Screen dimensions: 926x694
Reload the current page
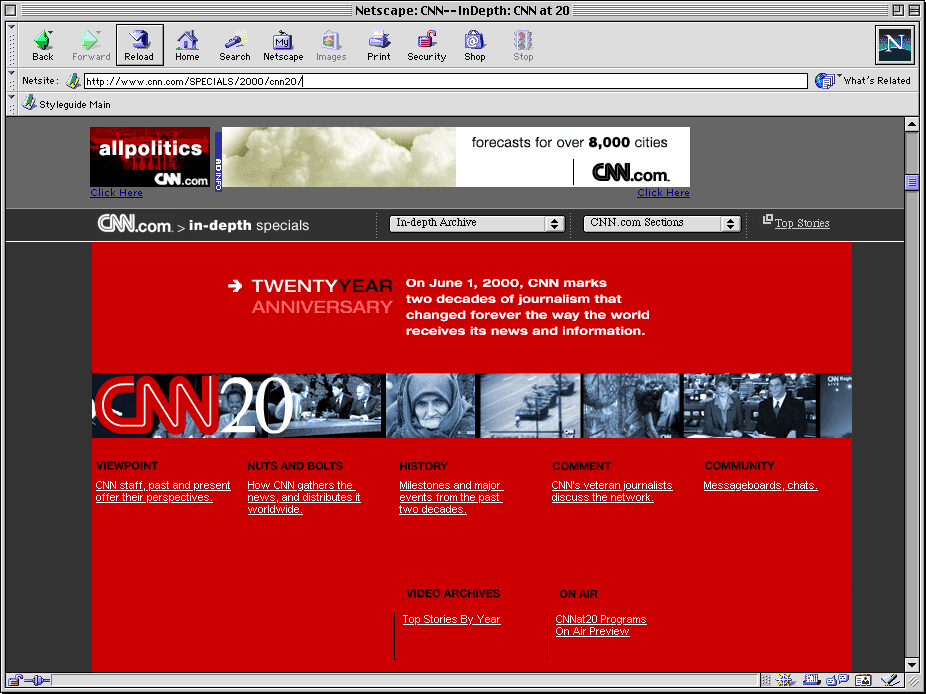coord(139,45)
